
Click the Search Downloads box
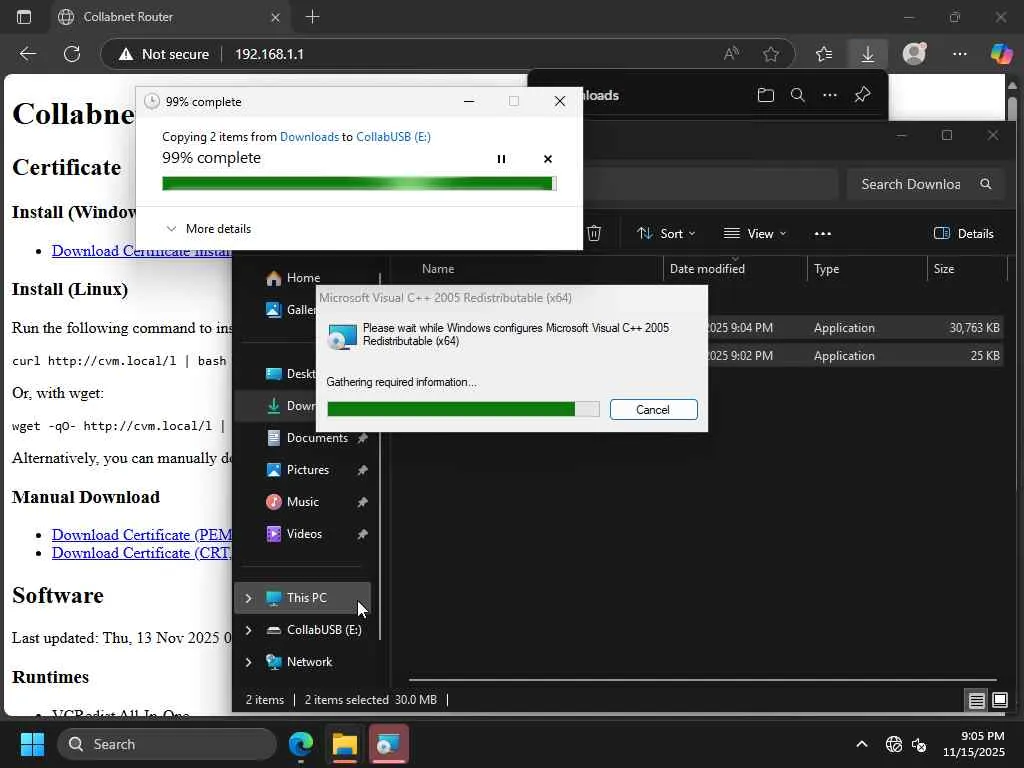tap(923, 184)
